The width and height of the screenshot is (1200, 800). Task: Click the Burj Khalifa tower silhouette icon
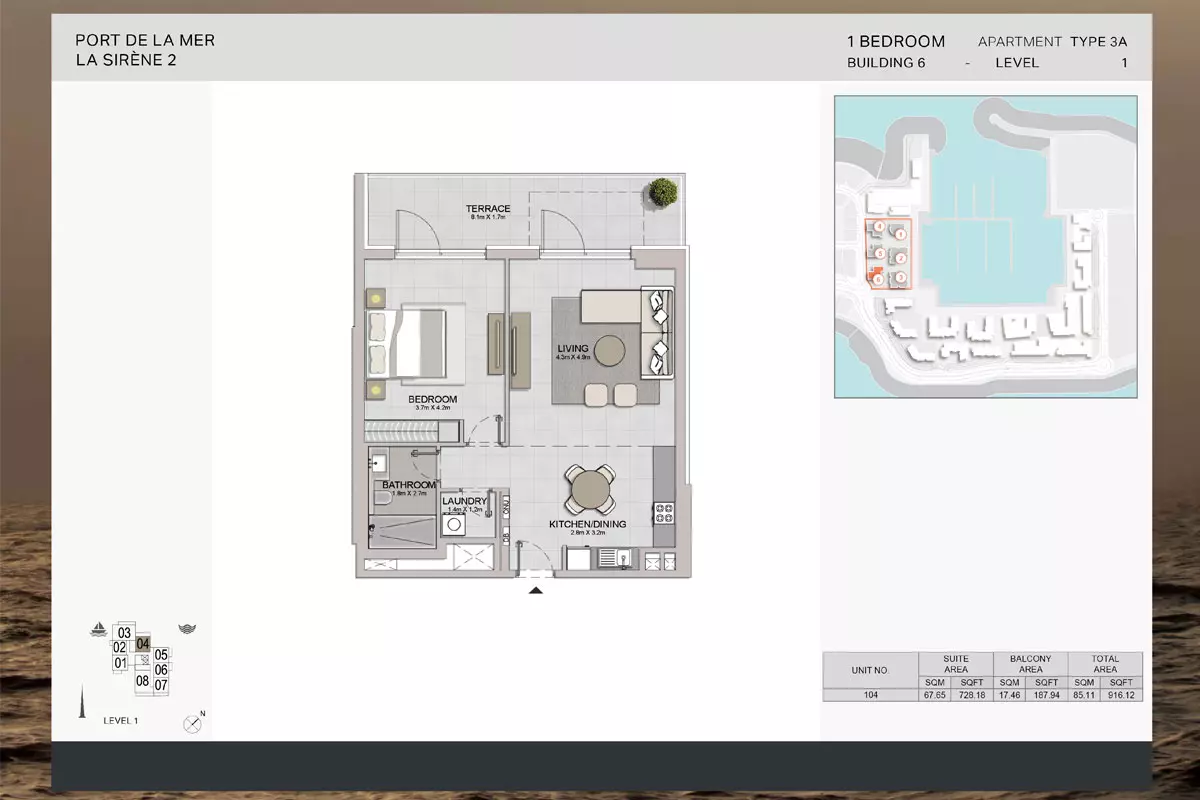81,699
